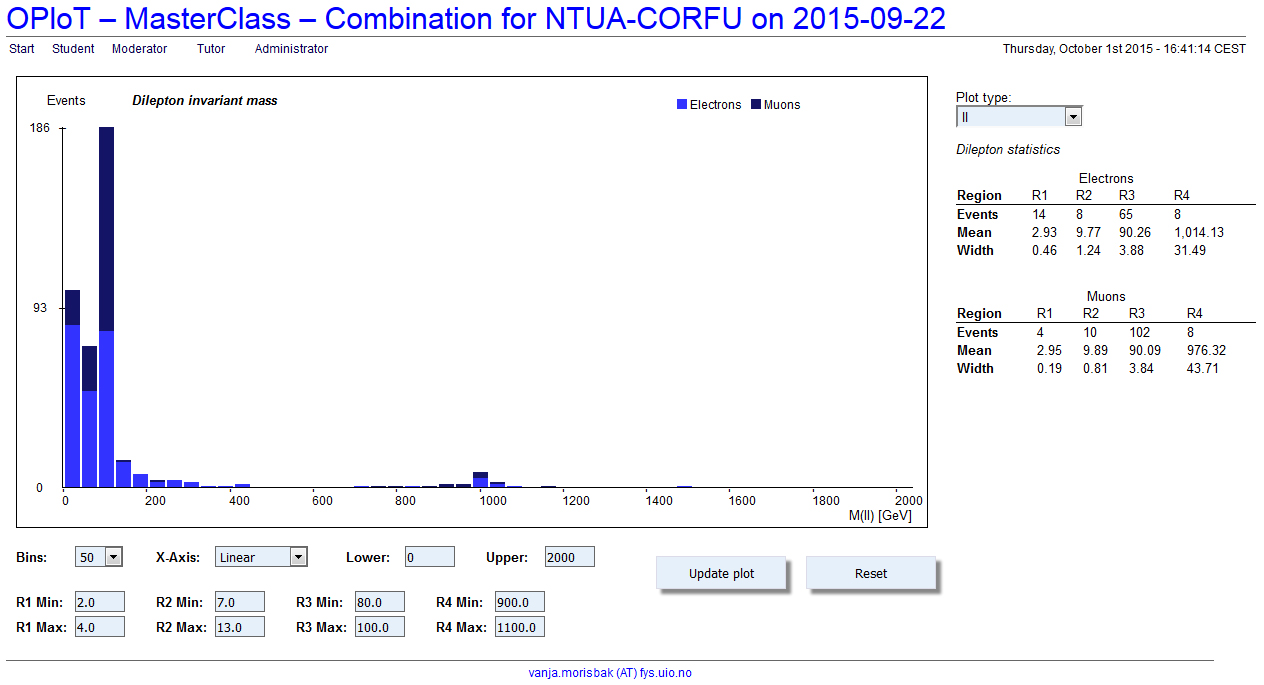Click the M(ll) [GeV] axis label
The image size is (1264, 685).
coord(880,515)
